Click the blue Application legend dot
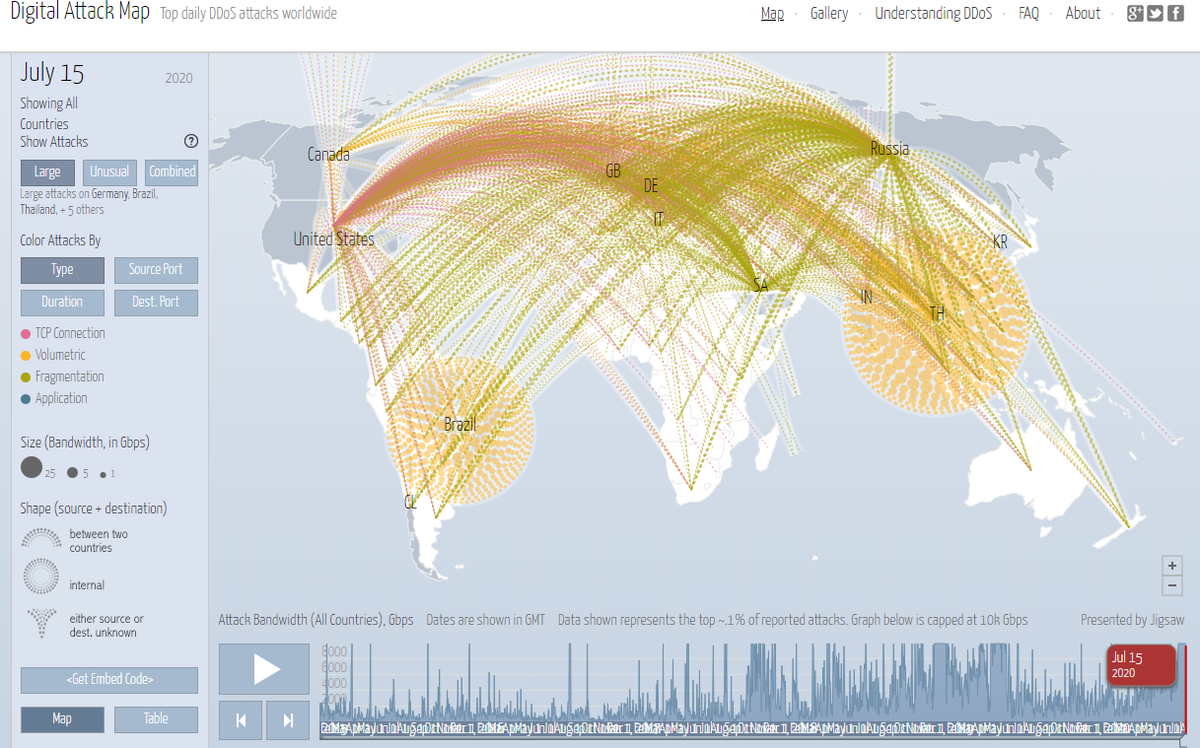 [25, 399]
